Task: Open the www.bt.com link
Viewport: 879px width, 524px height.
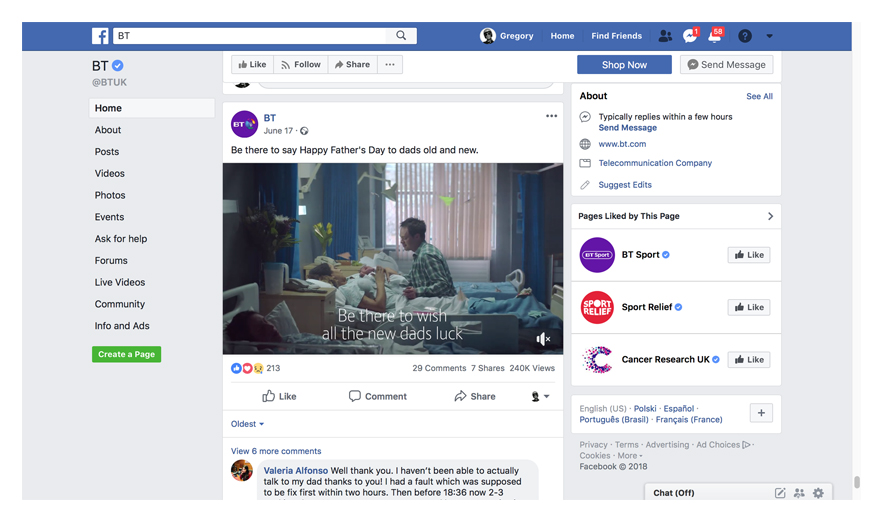Action: 622,144
